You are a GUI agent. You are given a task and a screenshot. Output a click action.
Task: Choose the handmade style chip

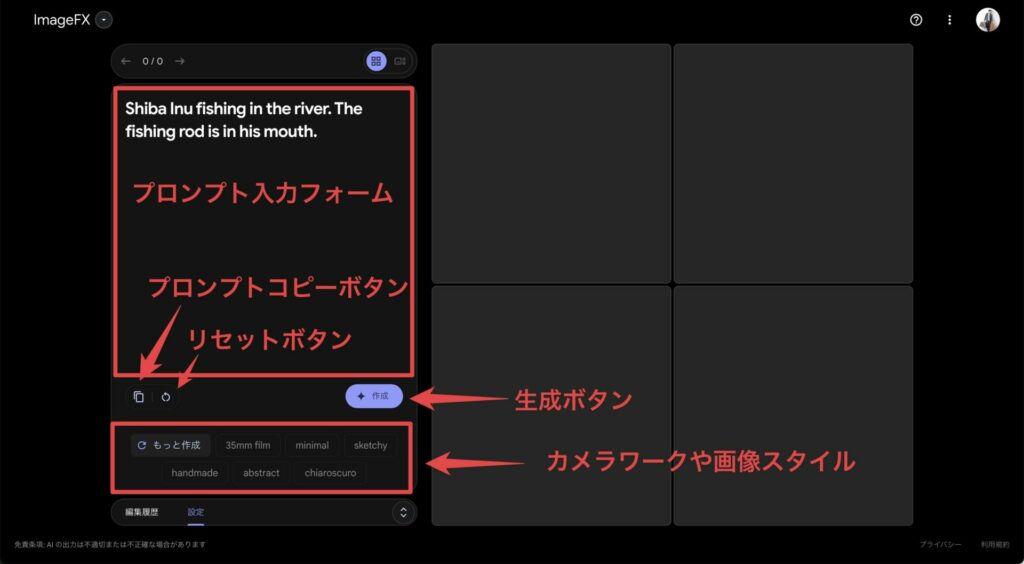tap(195, 472)
